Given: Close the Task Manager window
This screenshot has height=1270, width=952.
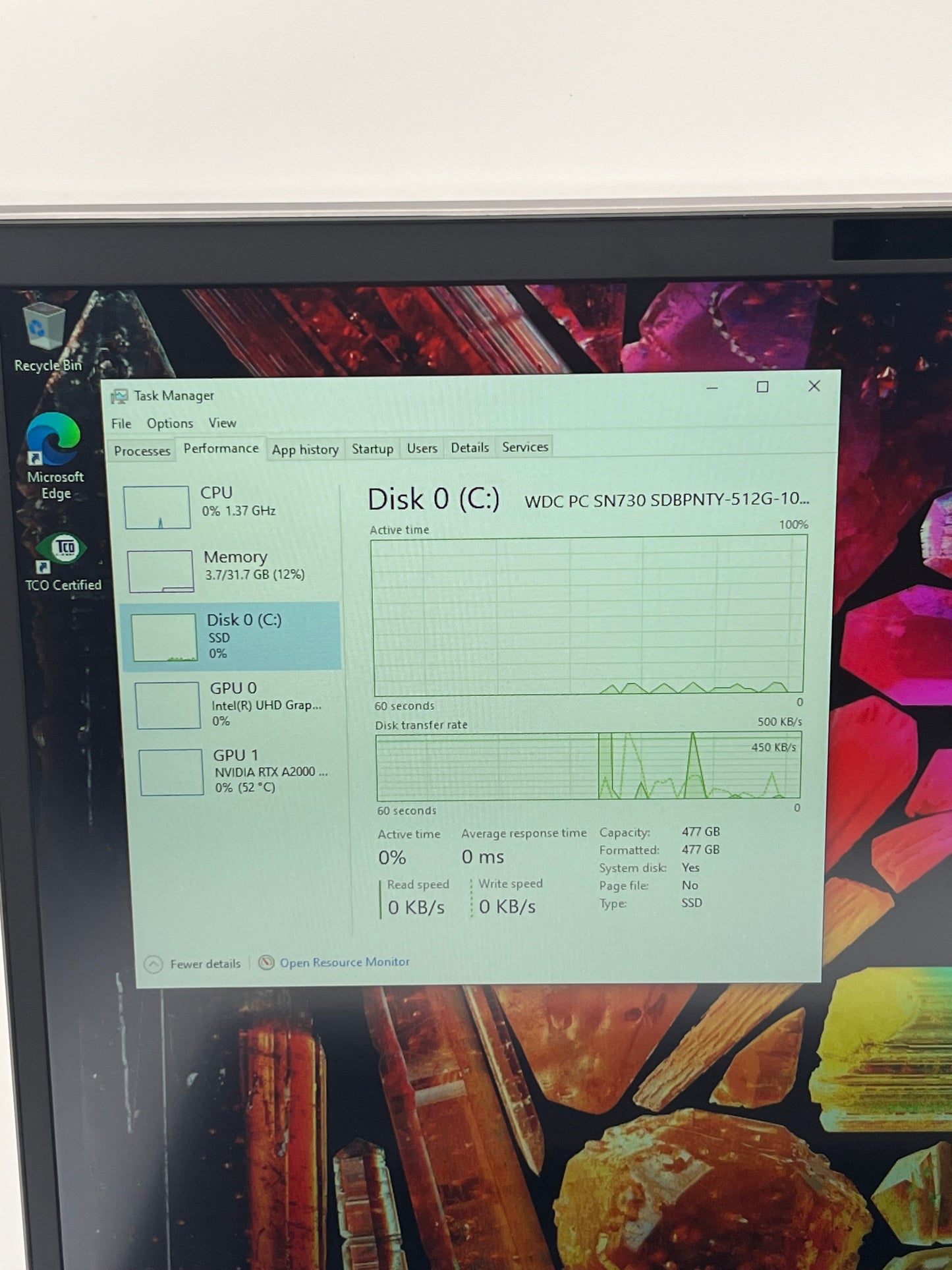Looking at the screenshot, I should (814, 386).
